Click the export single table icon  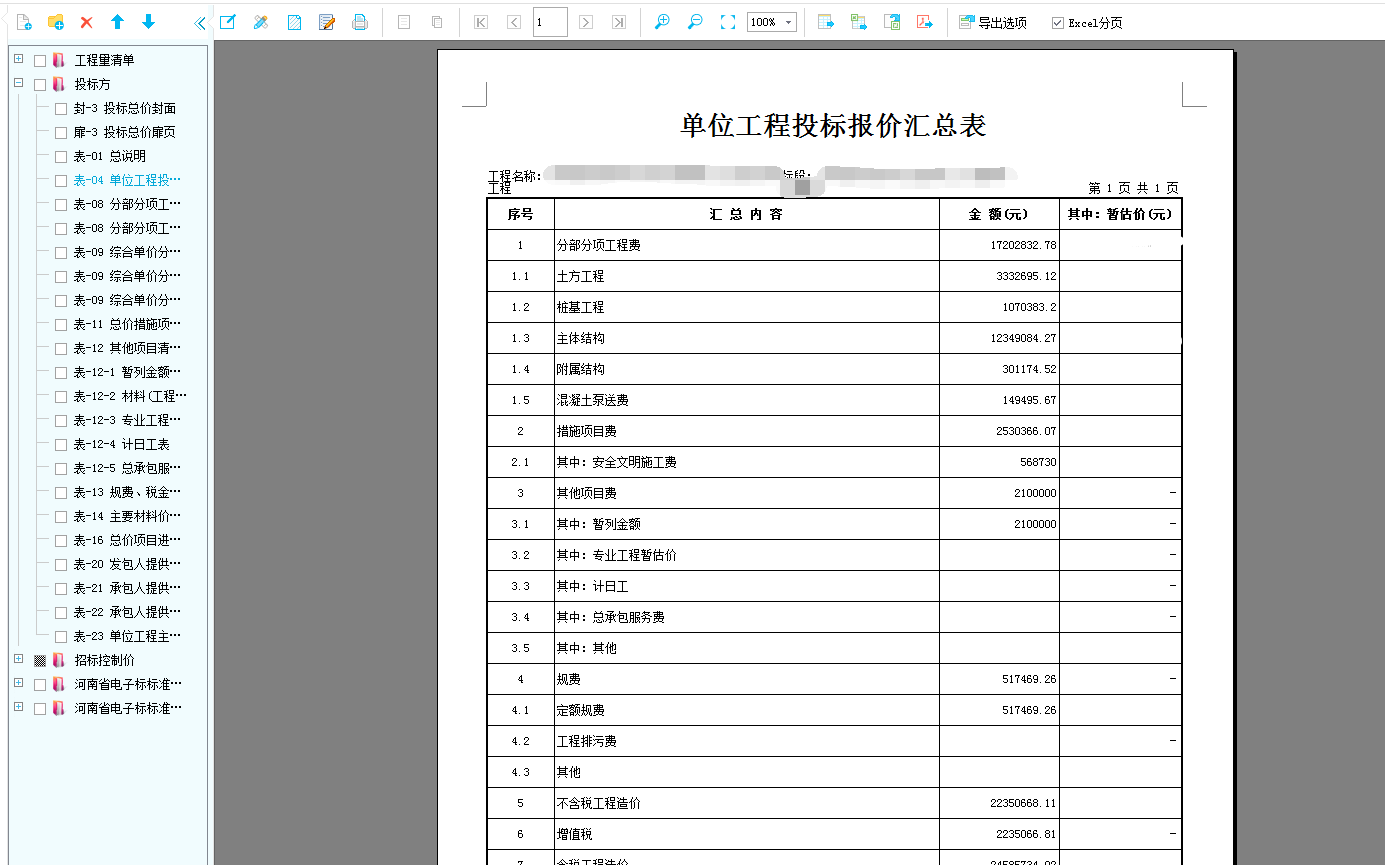(x=826, y=22)
